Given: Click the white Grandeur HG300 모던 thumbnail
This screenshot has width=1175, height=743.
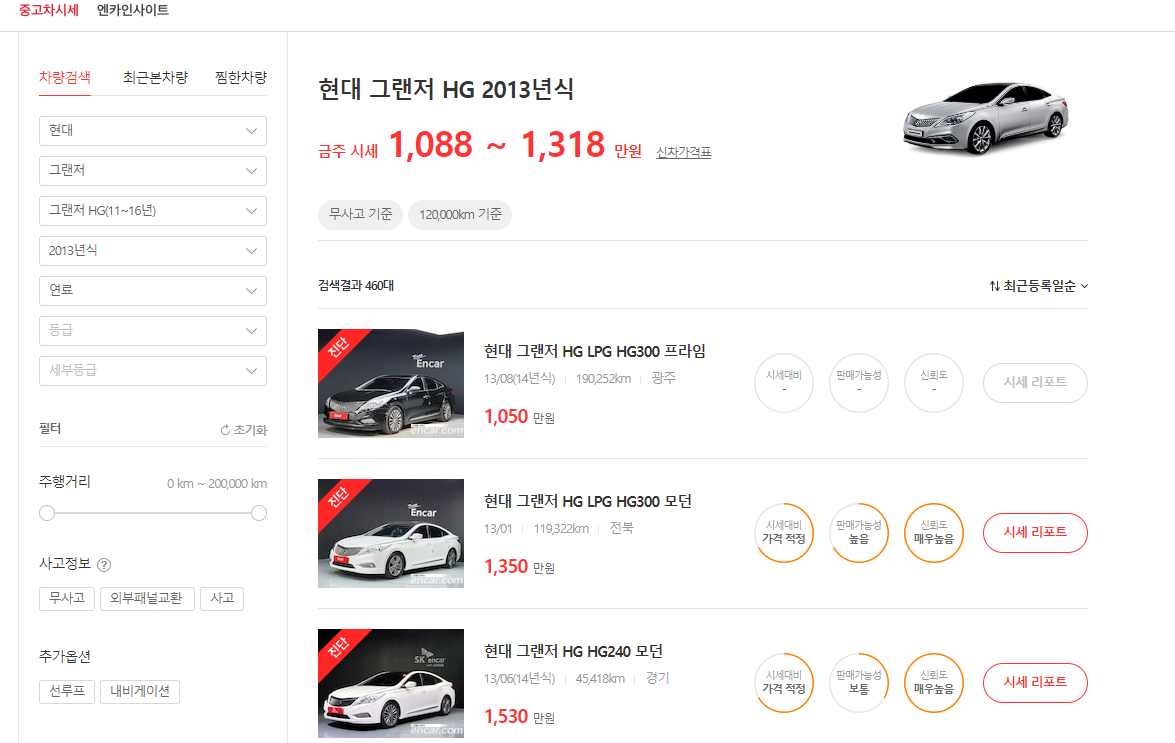Looking at the screenshot, I should (x=390, y=533).
